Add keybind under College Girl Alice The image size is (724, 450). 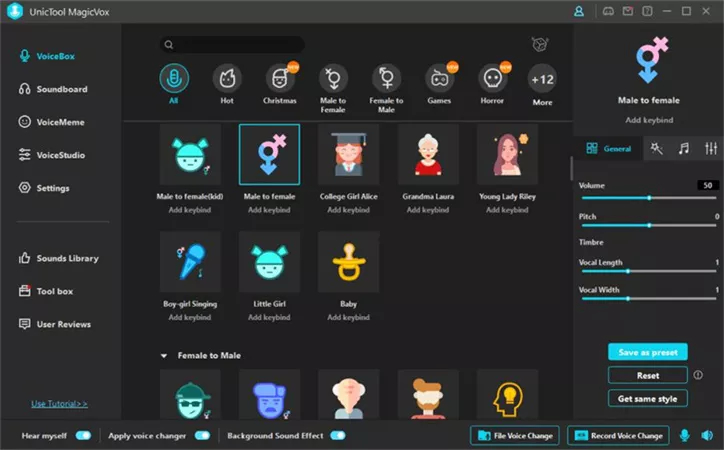(349, 210)
